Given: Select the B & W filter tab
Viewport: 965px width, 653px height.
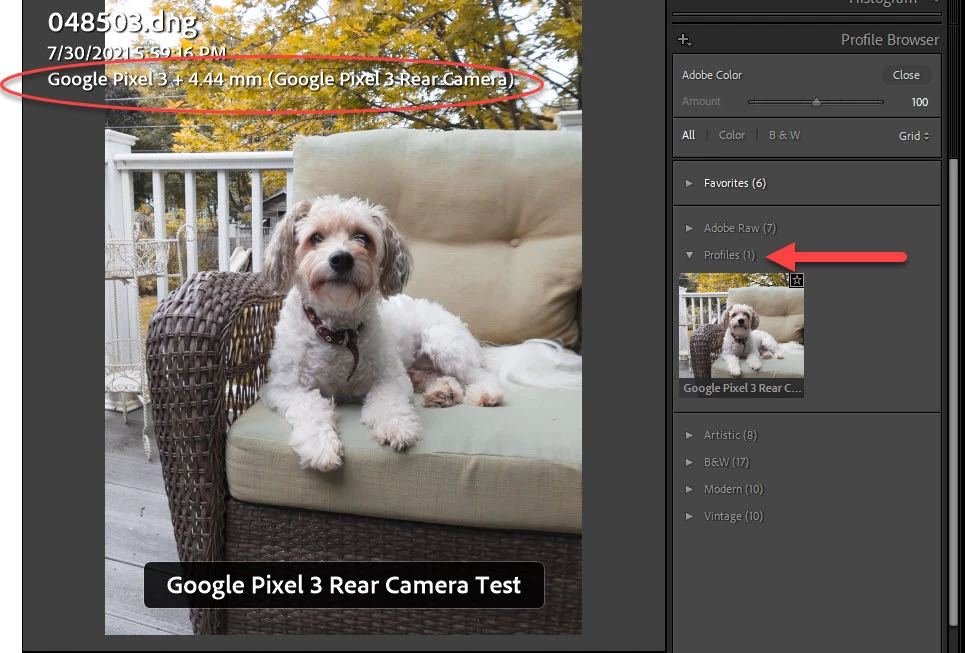Looking at the screenshot, I should click(784, 135).
